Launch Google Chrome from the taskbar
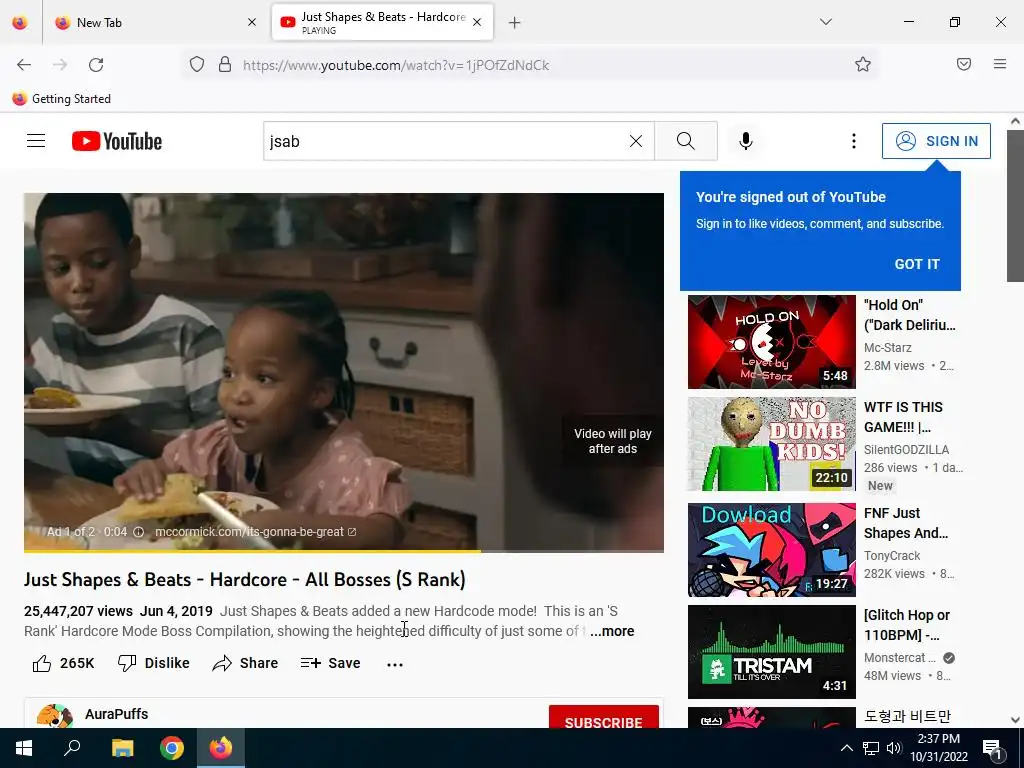 point(172,748)
